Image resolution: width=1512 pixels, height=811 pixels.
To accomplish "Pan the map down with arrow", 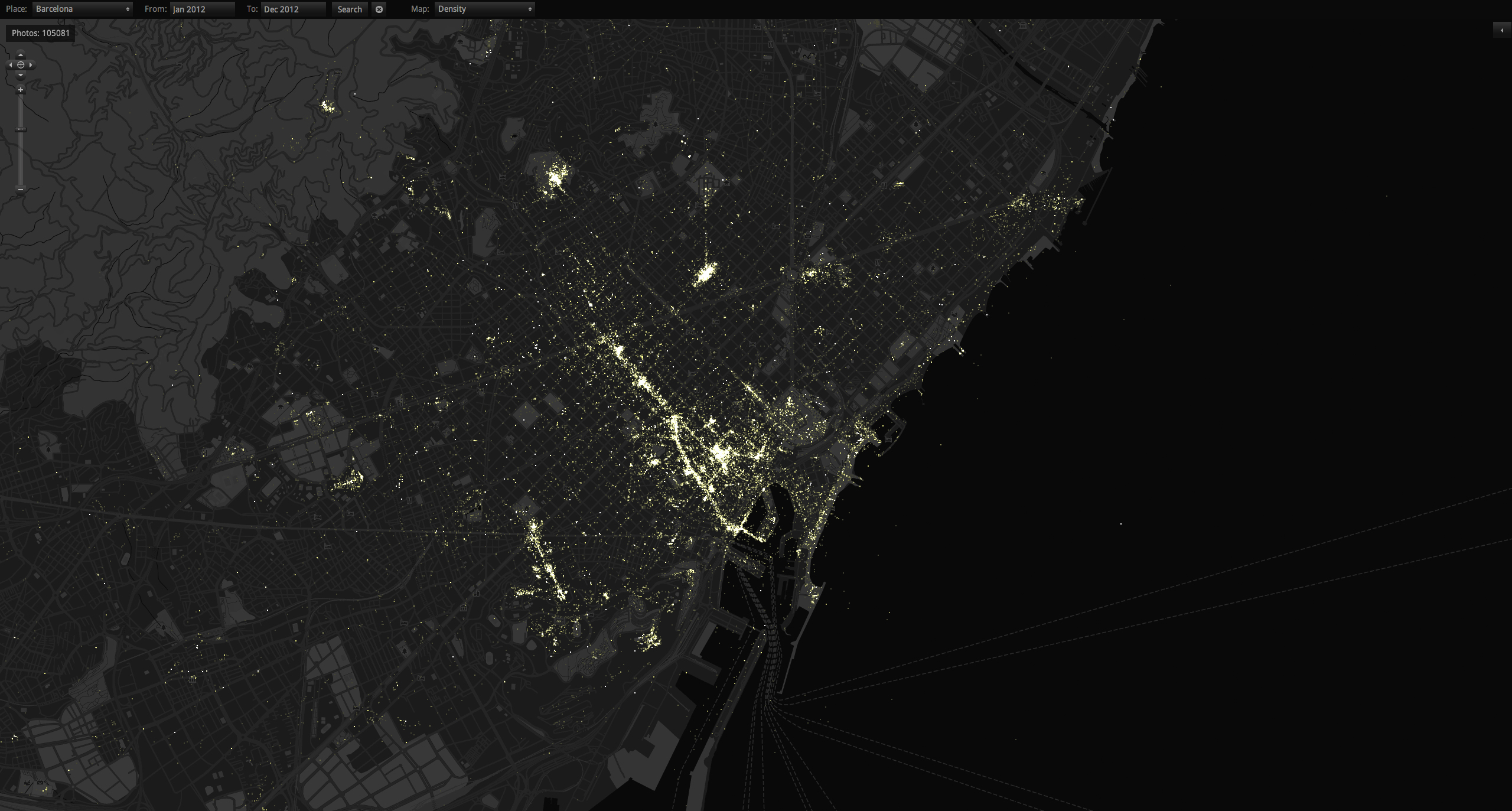I will tap(21, 75).
